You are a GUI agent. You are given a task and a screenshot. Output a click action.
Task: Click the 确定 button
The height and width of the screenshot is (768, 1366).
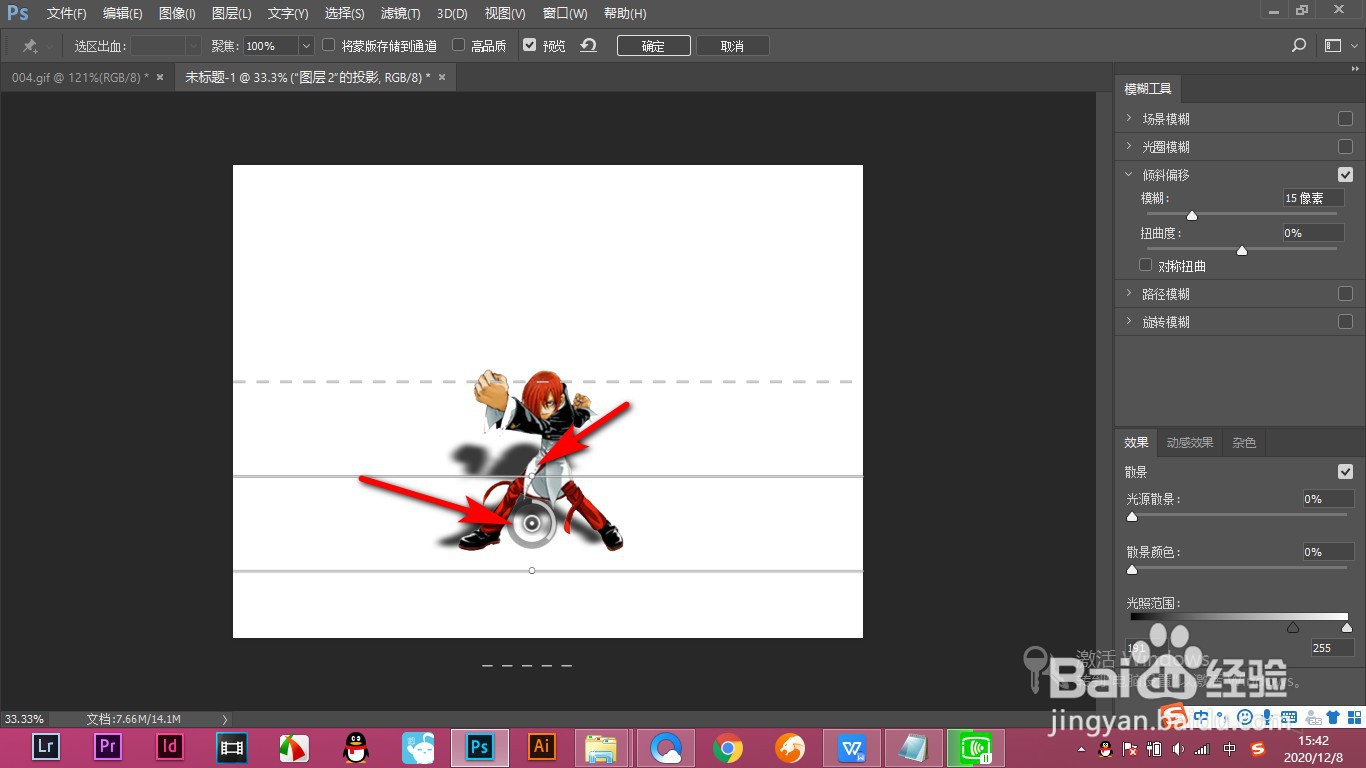tap(653, 46)
